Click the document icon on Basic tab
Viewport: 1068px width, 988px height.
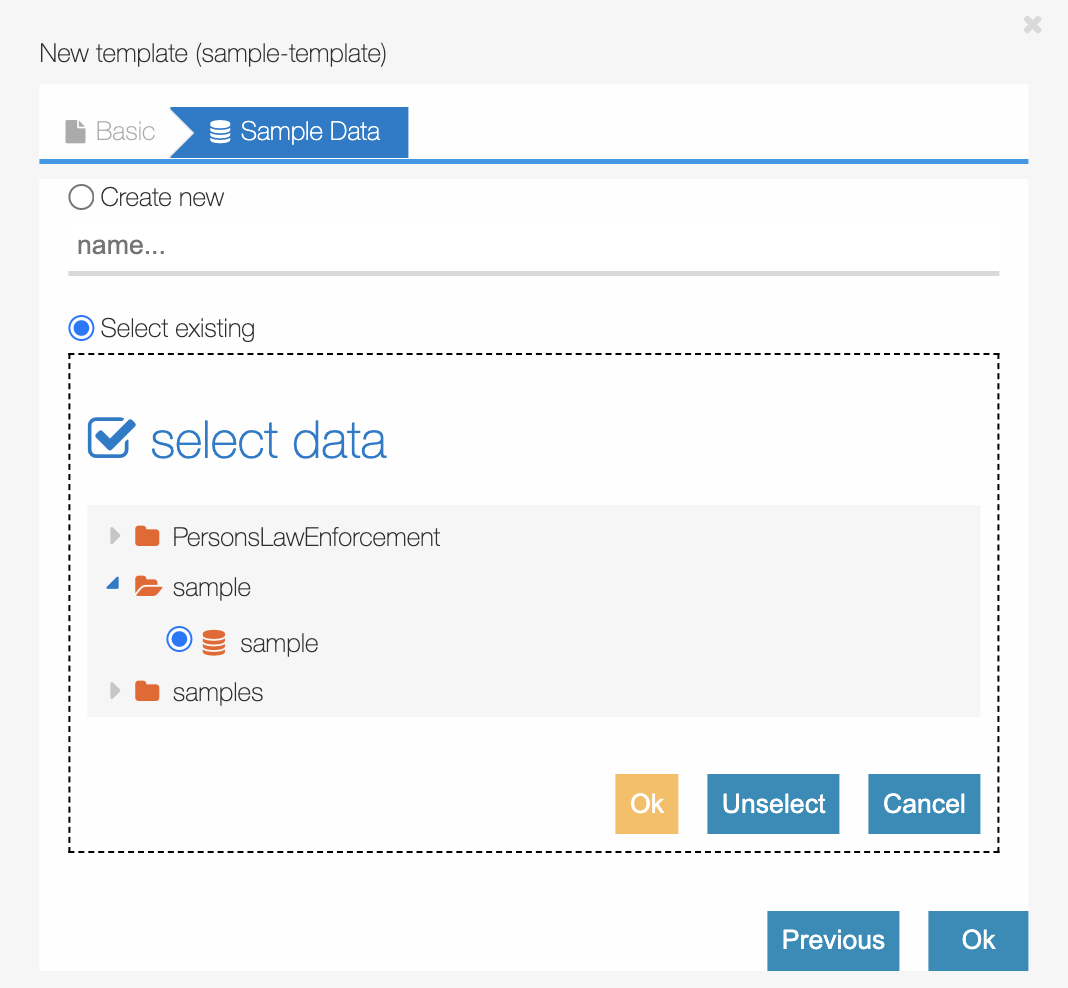(x=76, y=130)
